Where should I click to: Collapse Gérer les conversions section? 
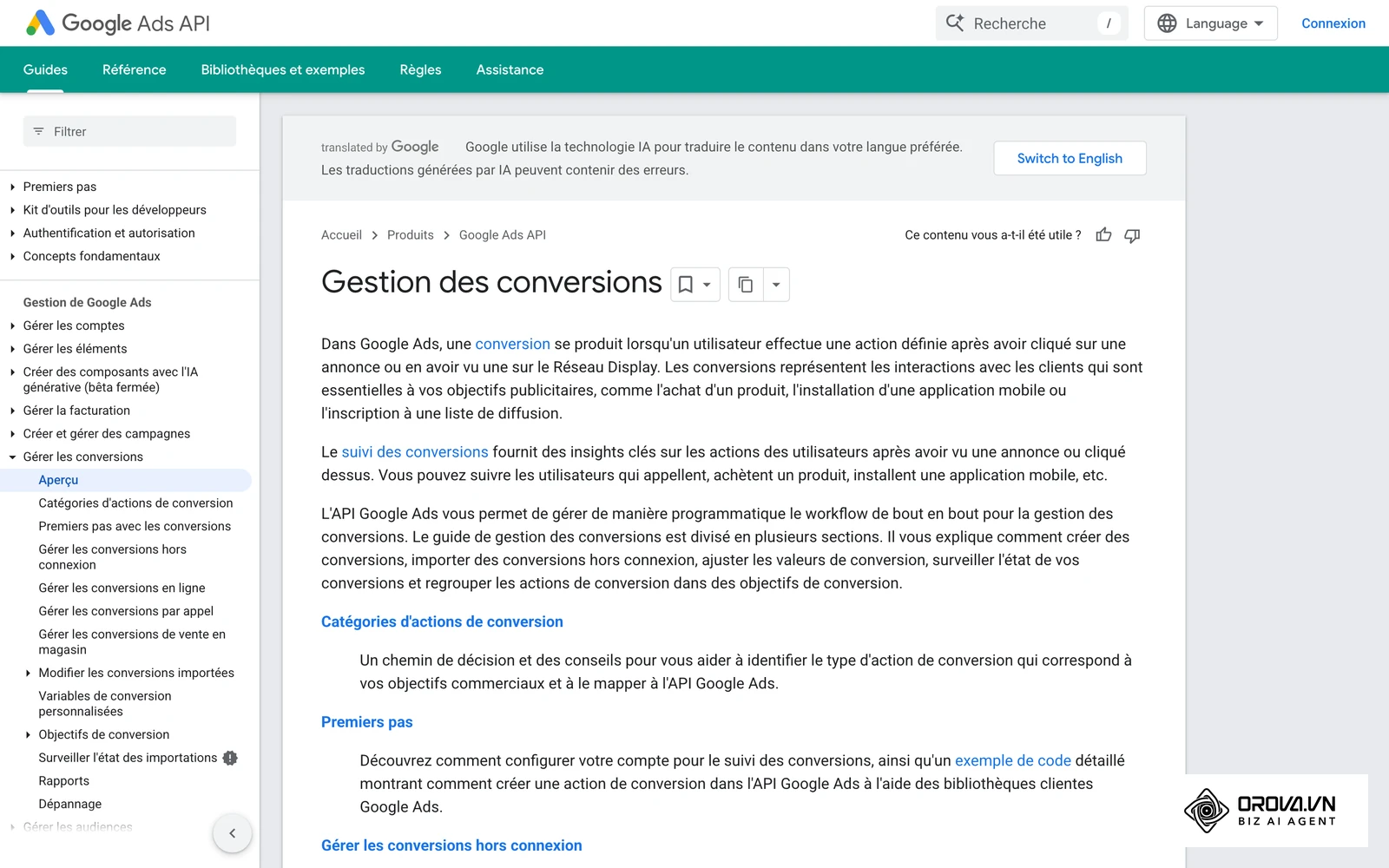12,457
